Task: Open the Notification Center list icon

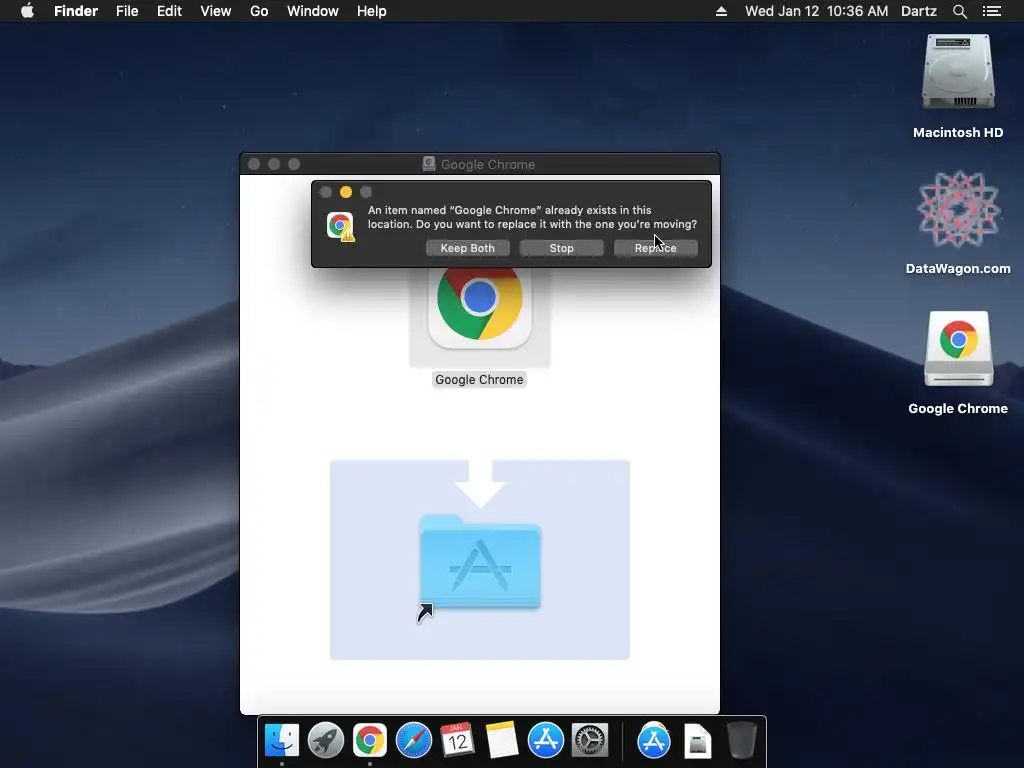Action: click(x=992, y=11)
